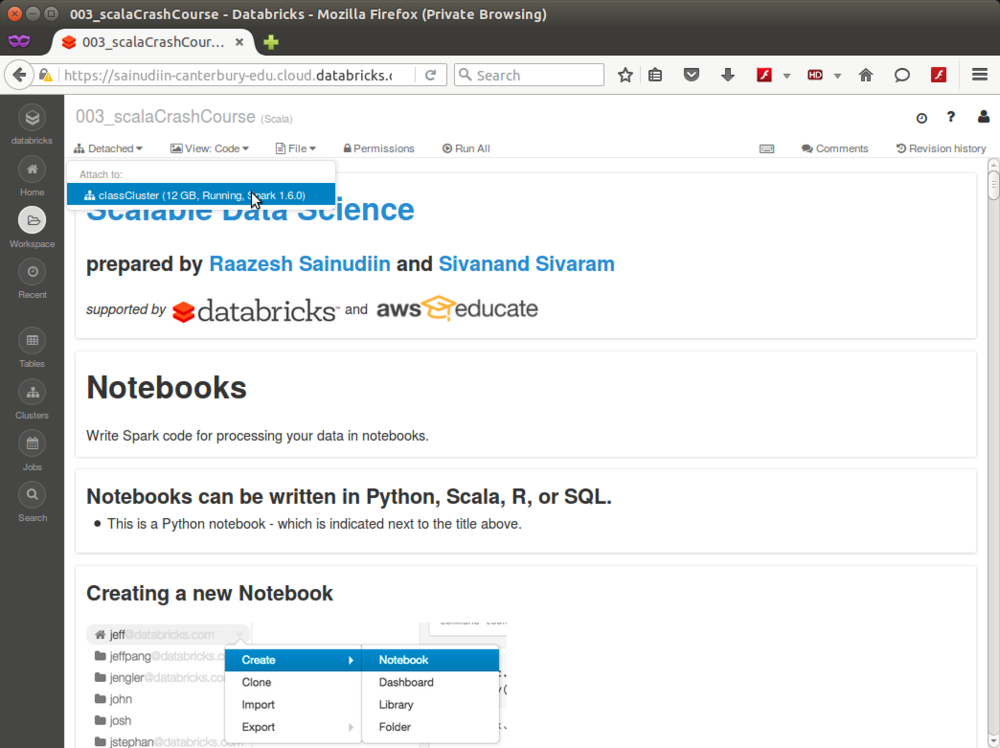The width and height of the screenshot is (1000, 748).
Task: Select the 003_scalaCrashCour... browser tab
Action: tap(152, 42)
